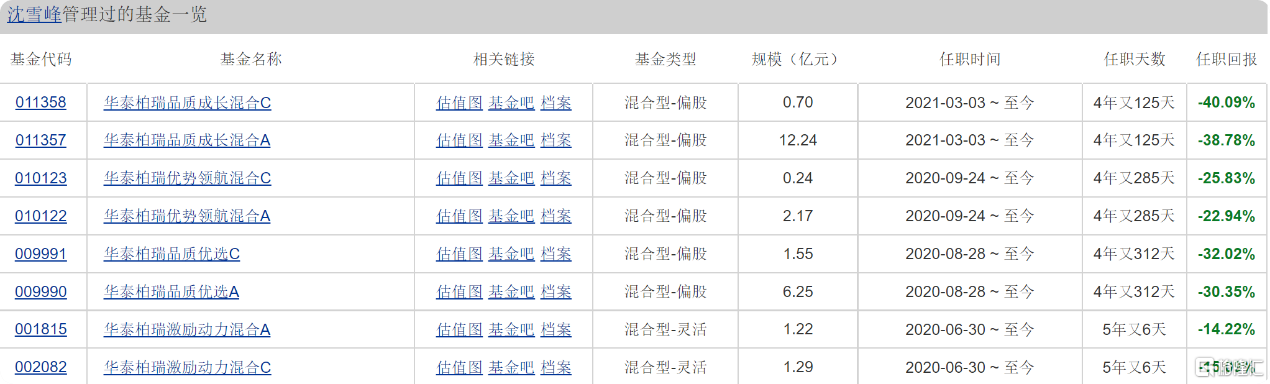Select the -32.02% return value
This screenshot has width=1270, height=384.
tap(1226, 254)
